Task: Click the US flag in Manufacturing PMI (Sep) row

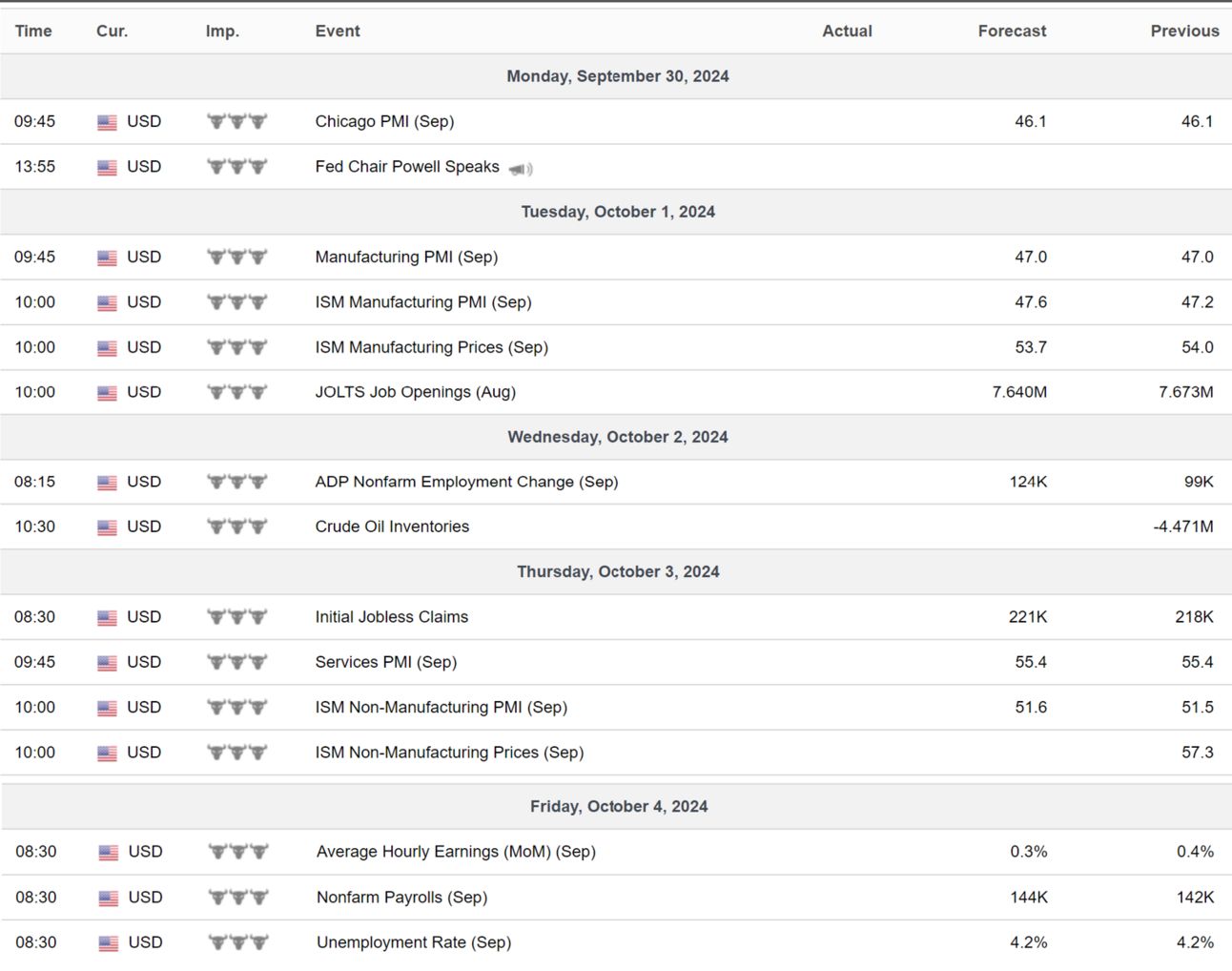Action: [107, 258]
